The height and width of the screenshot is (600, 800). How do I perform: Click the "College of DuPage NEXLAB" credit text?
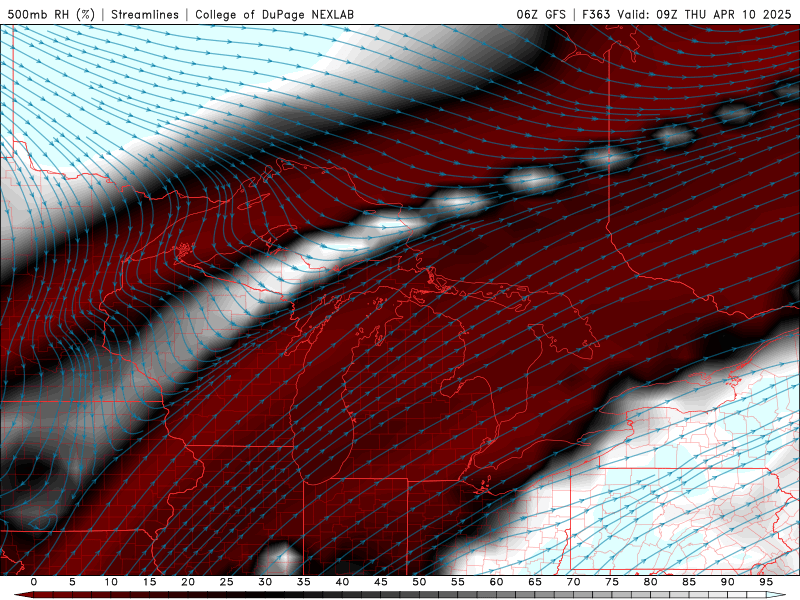coord(274,14)
